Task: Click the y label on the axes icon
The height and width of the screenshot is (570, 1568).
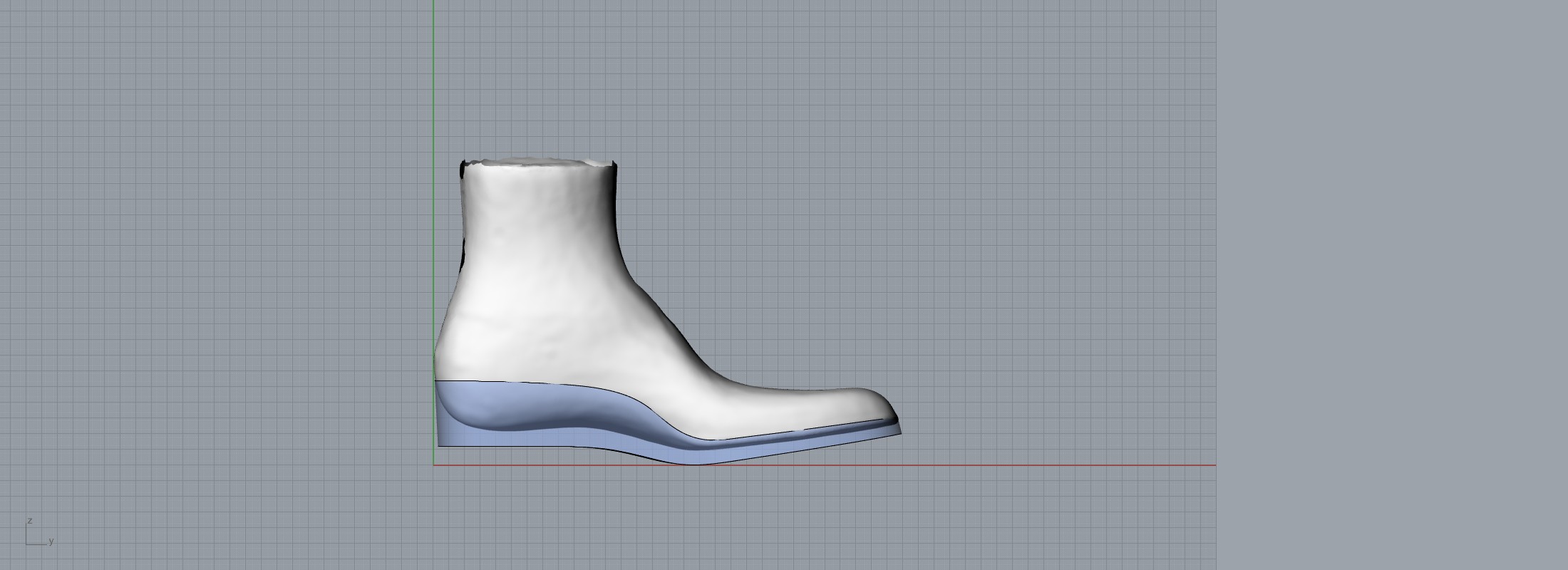Action: click(x=51, y=541)
